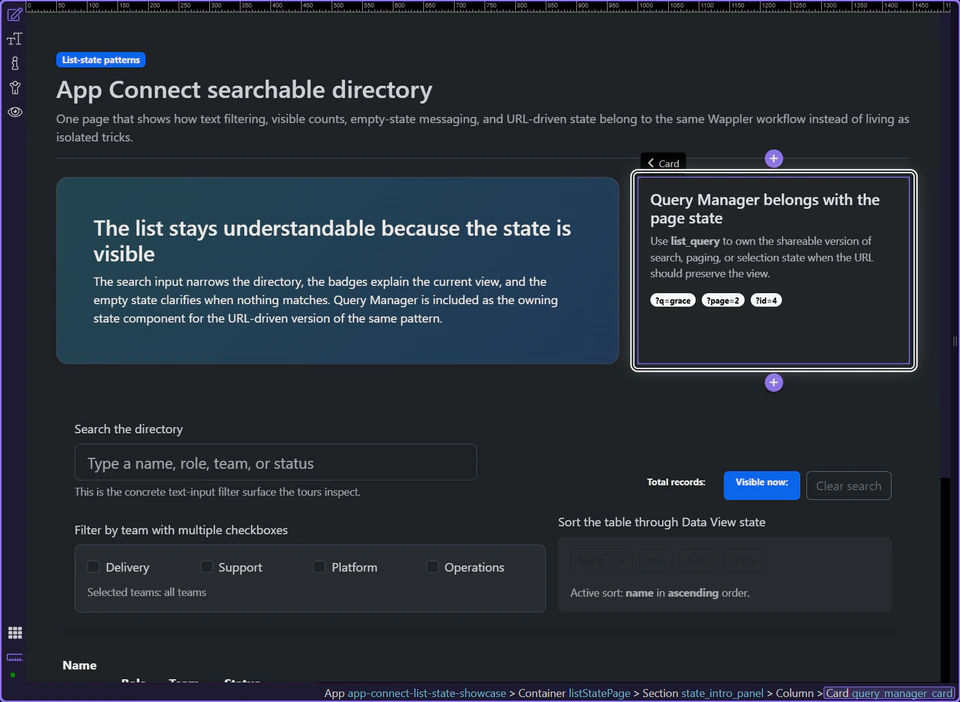The height and width of the screenshot is (702, 960).
Task: Click the Visible now button
Action: 762,485
